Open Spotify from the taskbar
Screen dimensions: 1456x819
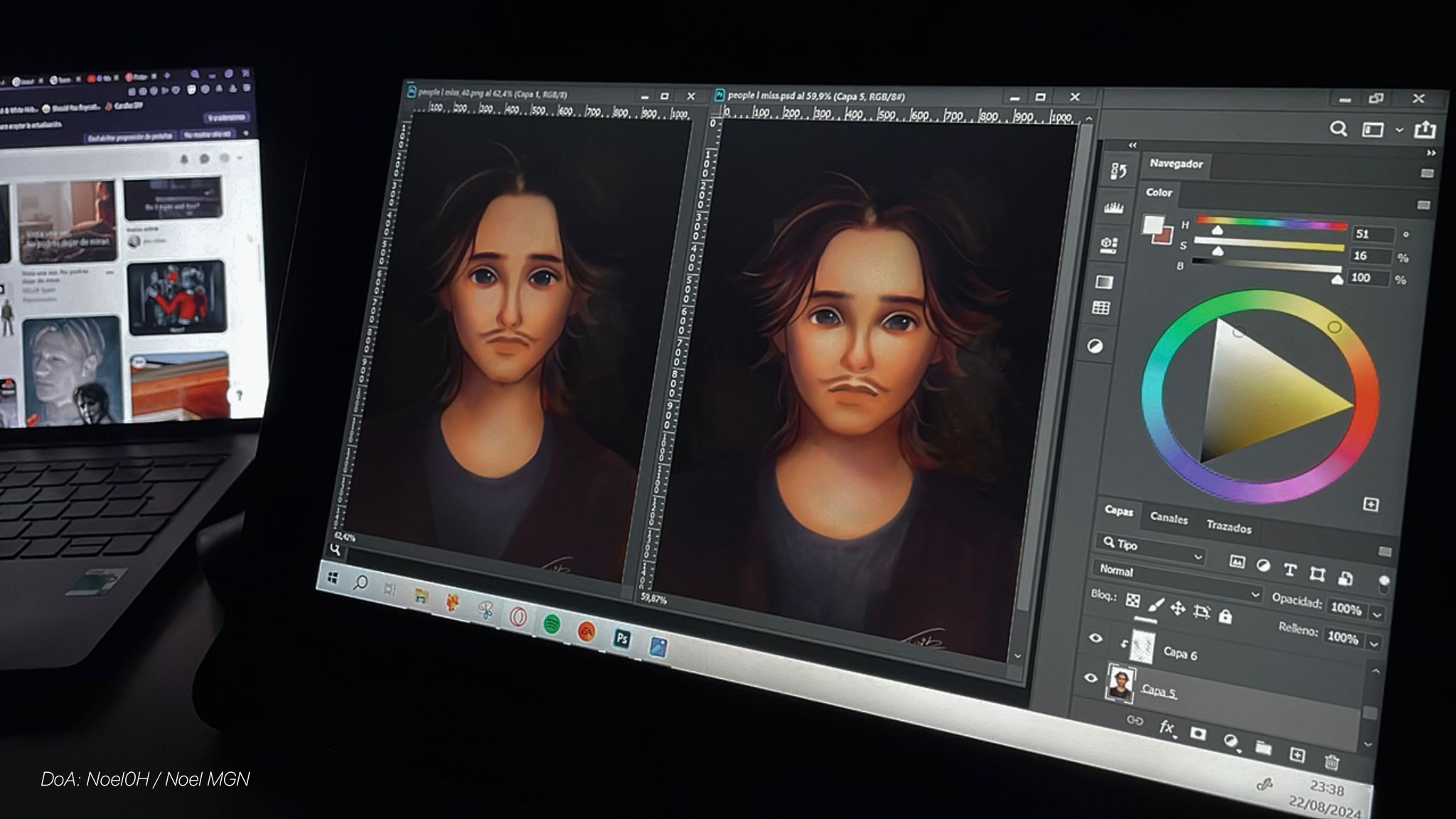[x=551, y=624]
